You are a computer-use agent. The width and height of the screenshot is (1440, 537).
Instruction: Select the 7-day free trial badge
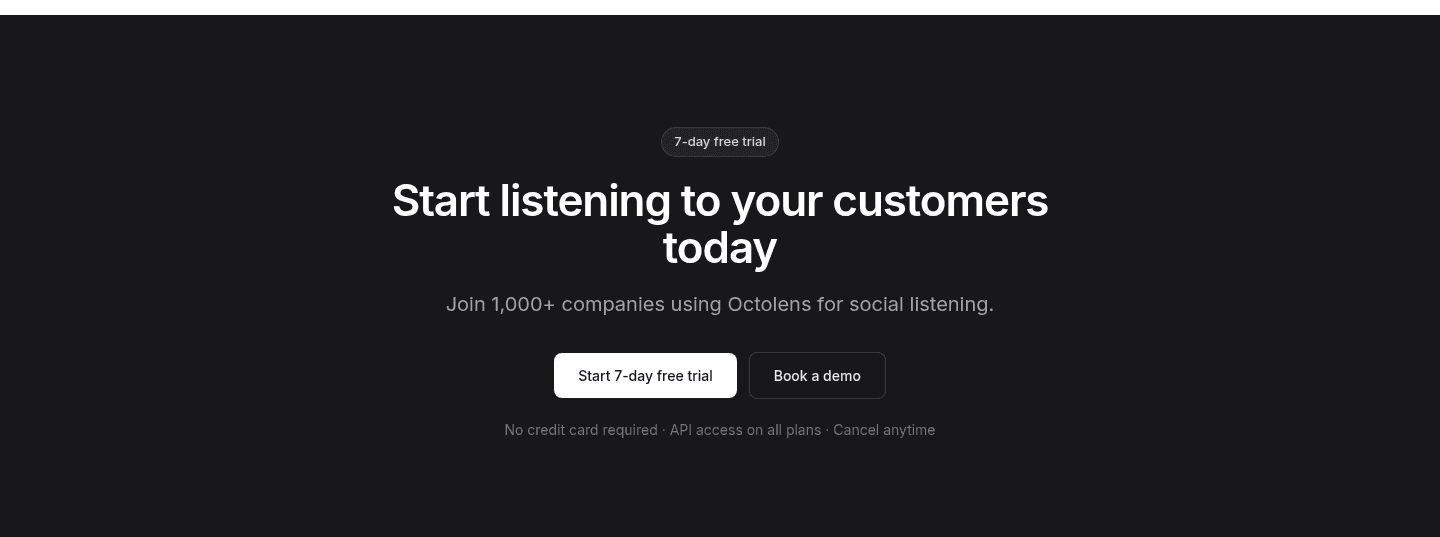[x=720, y=142]
